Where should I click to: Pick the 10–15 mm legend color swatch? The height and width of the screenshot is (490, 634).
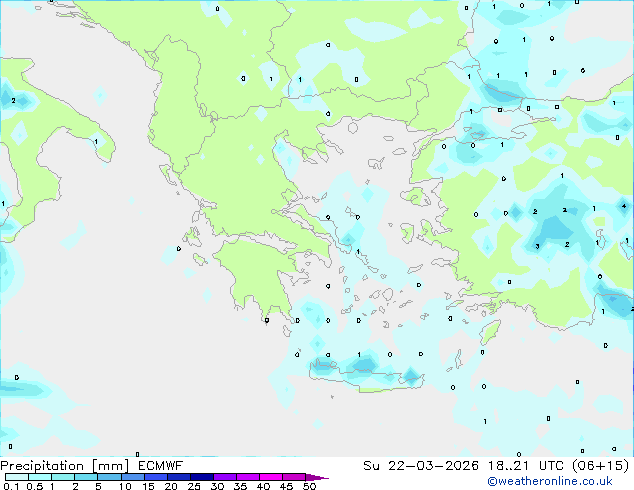[x=132, y=477]
